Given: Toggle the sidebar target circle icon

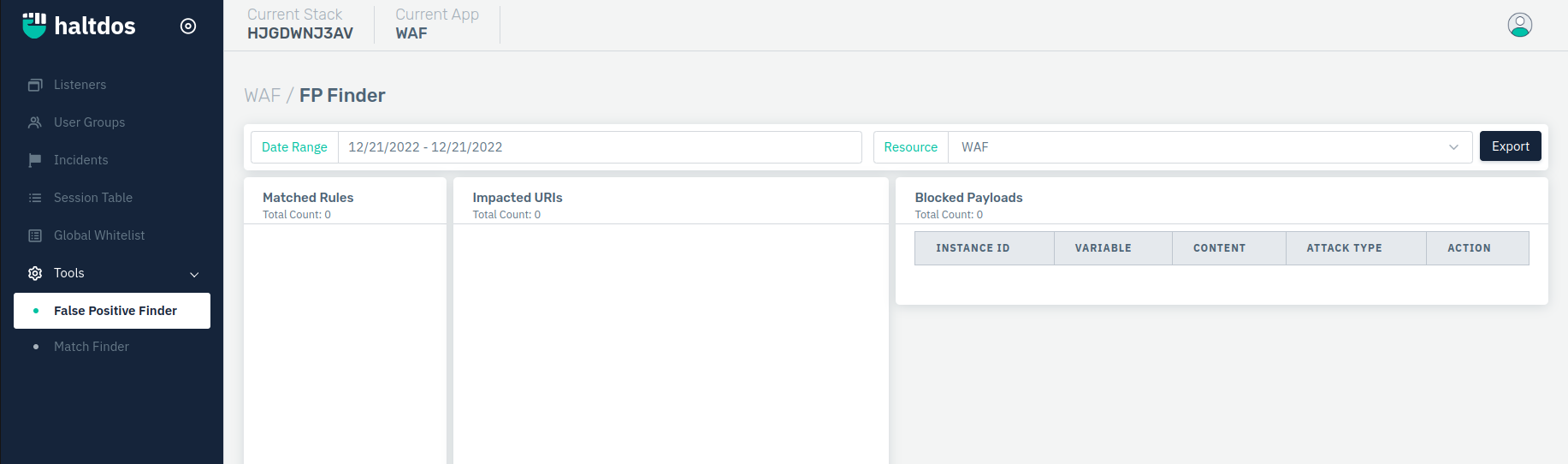Looking at the screenshot, I should pos(188,27).
